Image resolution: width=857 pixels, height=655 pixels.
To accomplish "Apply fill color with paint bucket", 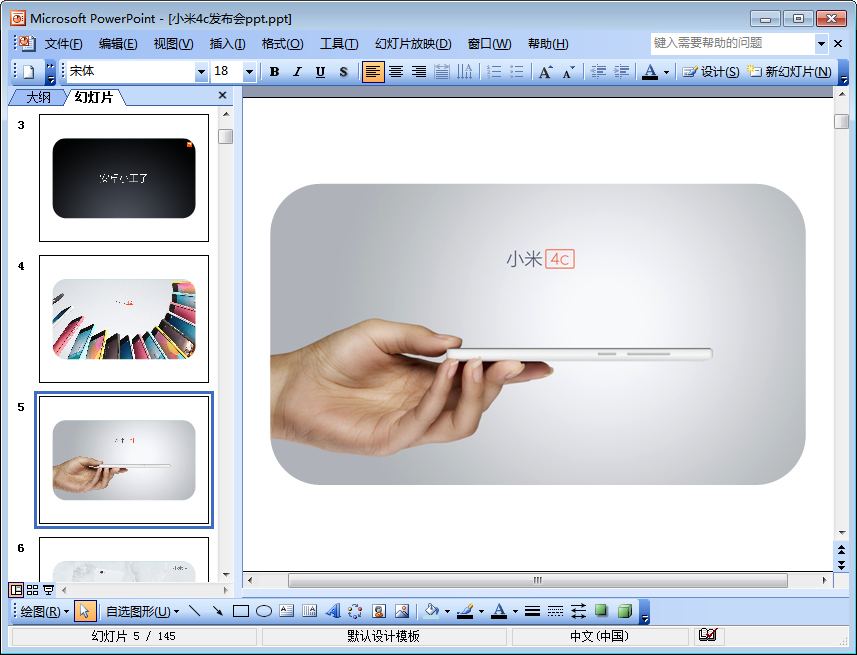I will [432, 611].
